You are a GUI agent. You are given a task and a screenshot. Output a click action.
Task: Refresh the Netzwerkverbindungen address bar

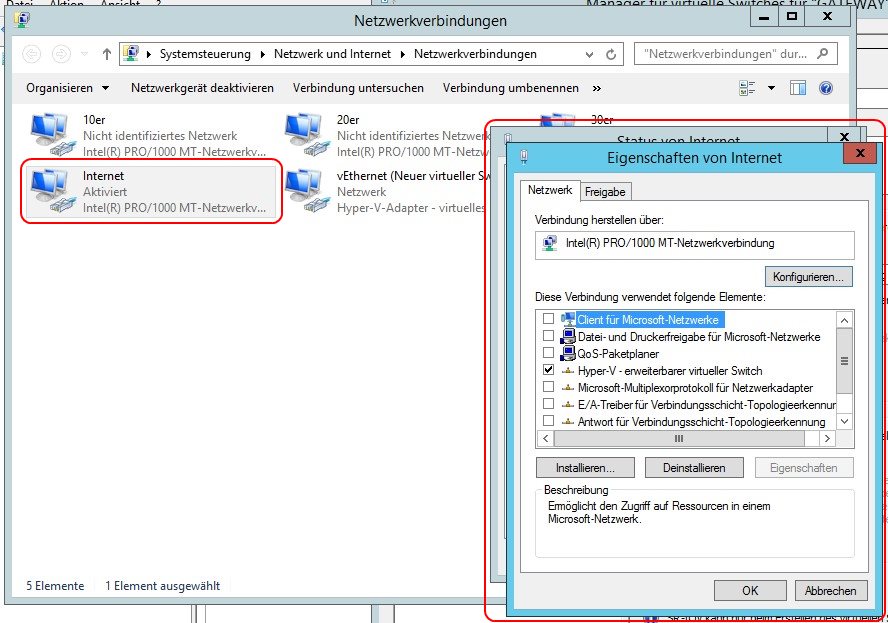point(611,54)
